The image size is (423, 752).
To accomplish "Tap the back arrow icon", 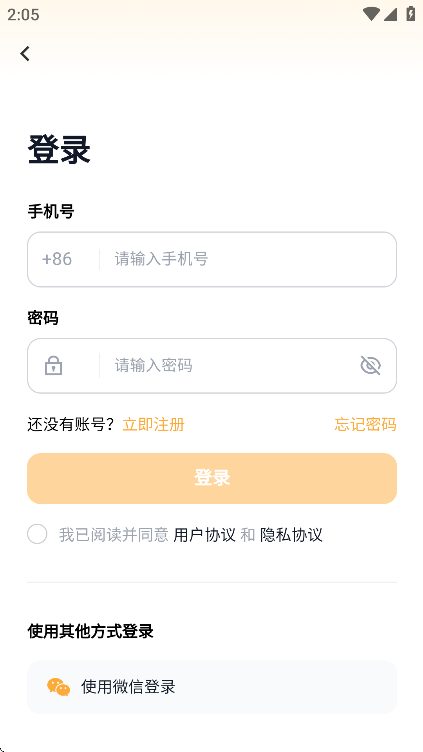I will click(x=25, y=53).
